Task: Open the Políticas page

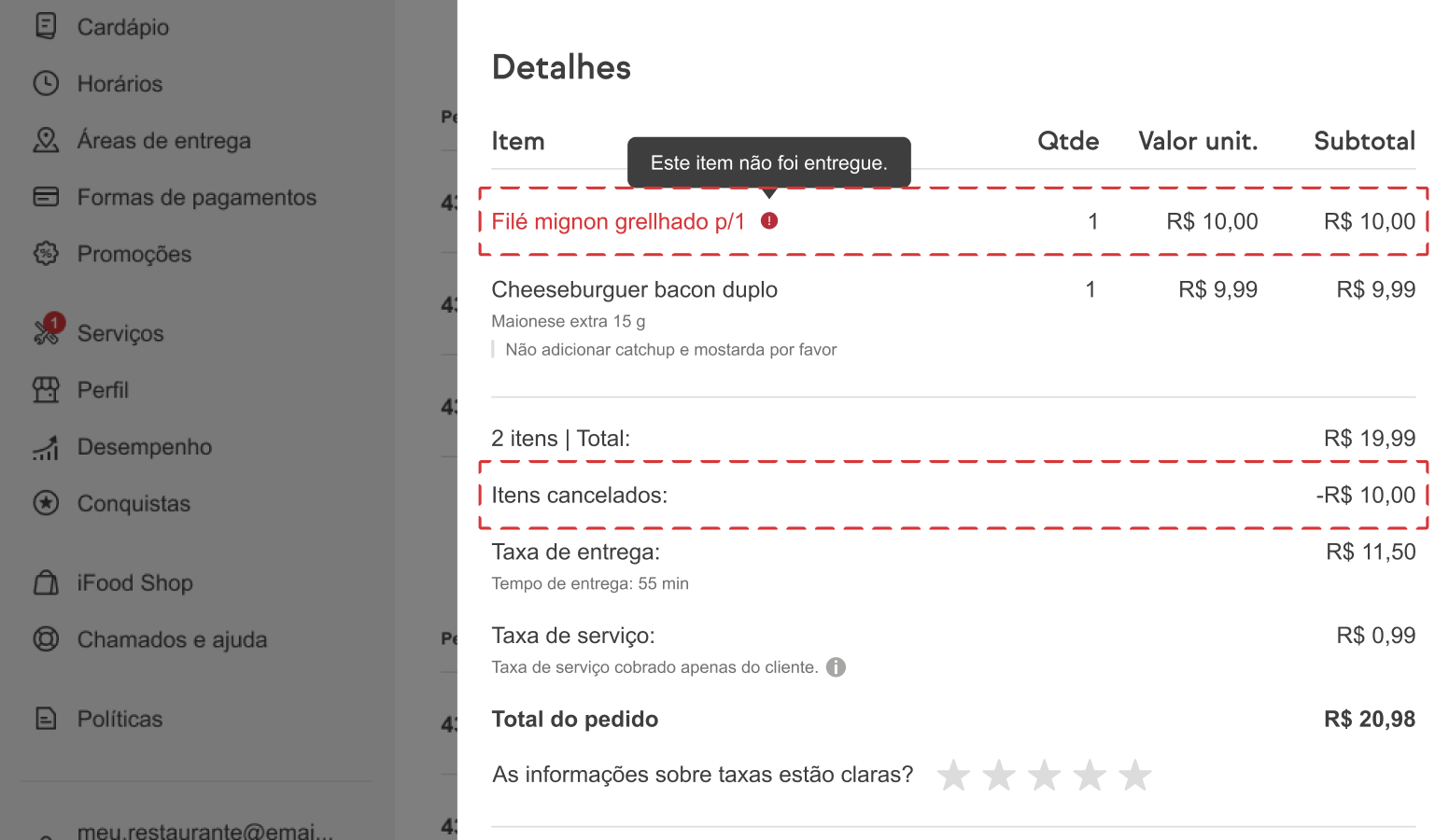Action: 120,719
